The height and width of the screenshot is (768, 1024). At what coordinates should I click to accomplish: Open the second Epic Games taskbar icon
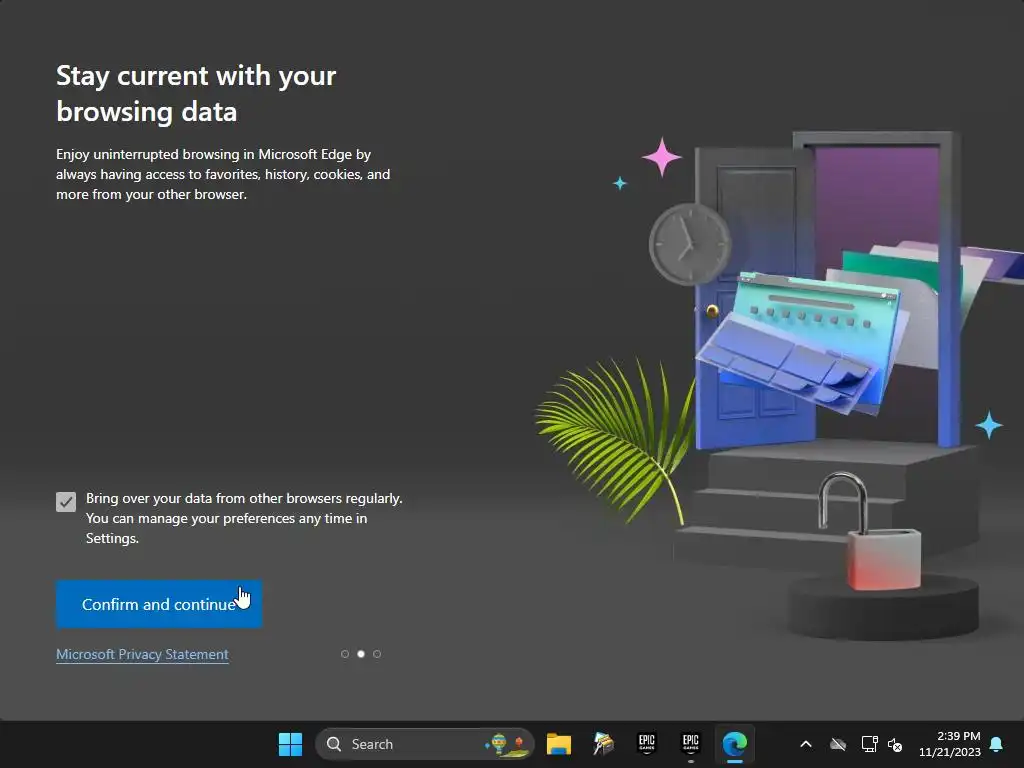tap(690, 744)
